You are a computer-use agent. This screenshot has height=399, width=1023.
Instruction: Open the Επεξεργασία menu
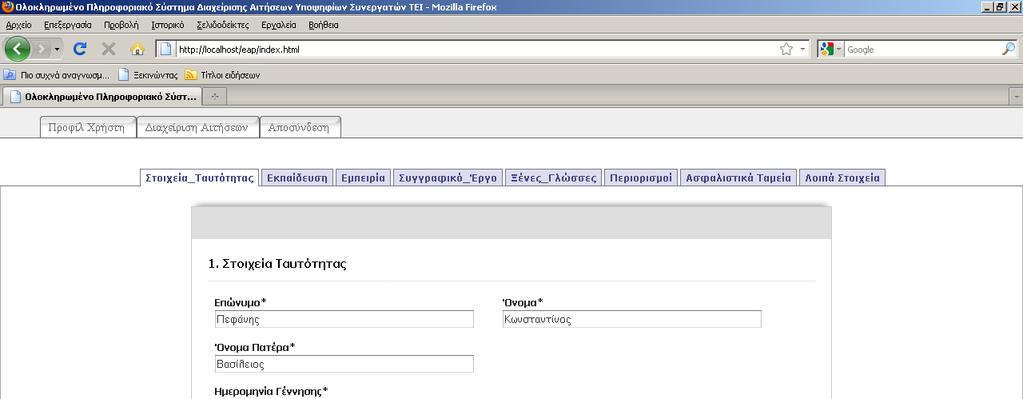(x=68, y=25)
